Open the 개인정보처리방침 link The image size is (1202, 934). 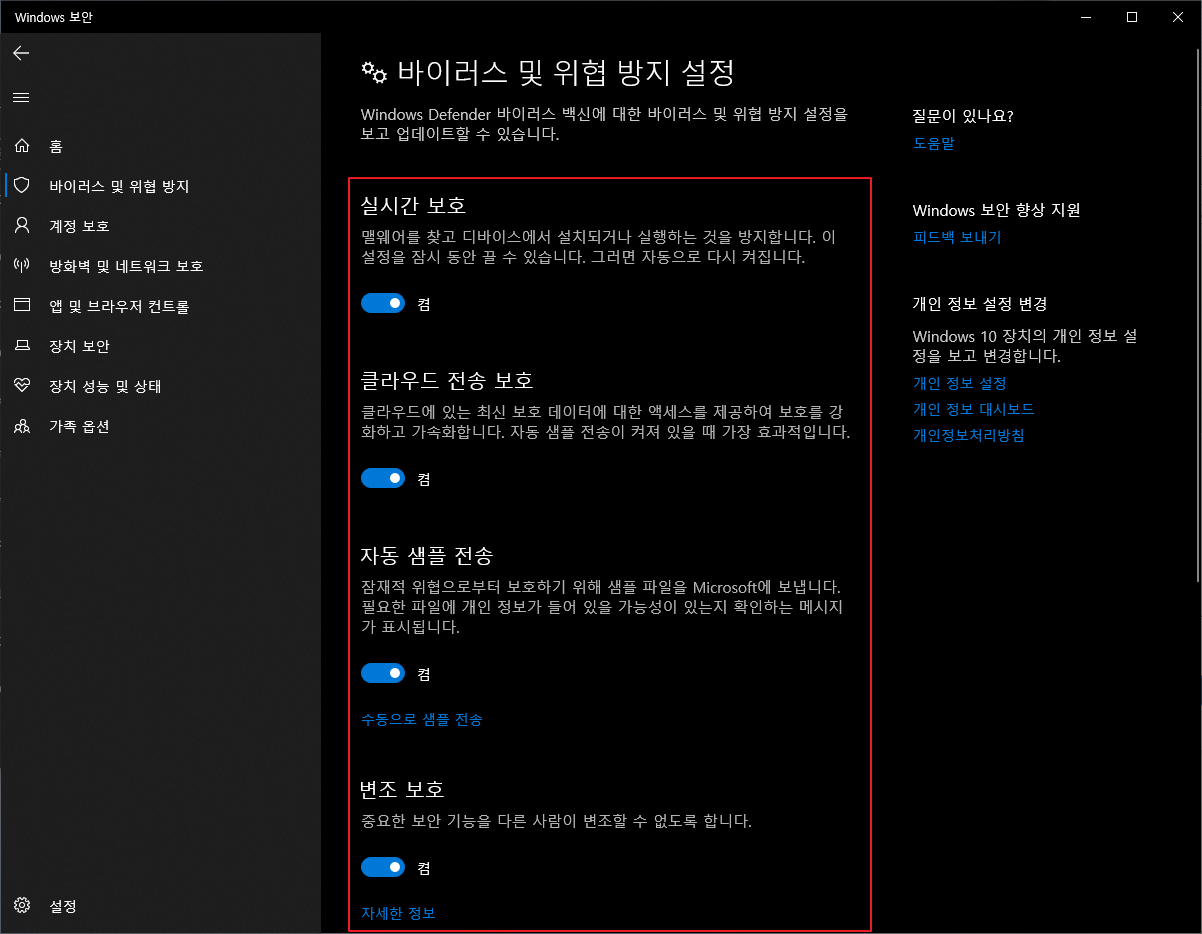pos(969,435)
